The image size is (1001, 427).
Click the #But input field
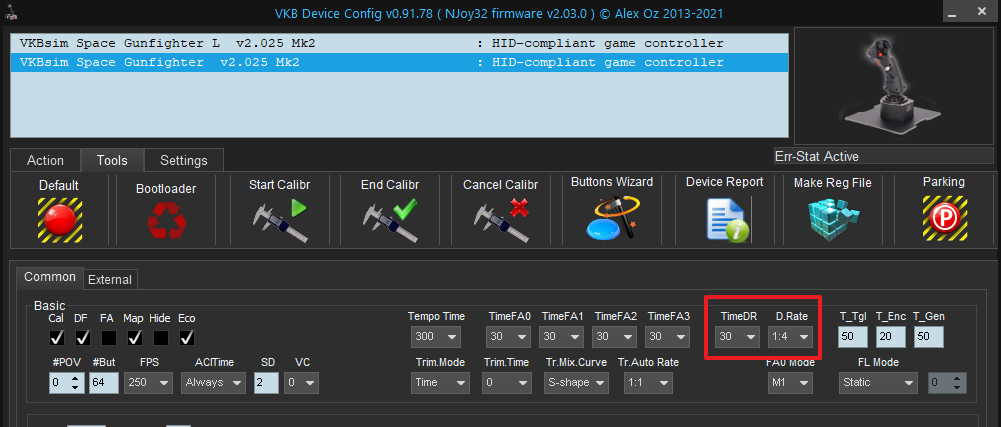coord(103,382)
